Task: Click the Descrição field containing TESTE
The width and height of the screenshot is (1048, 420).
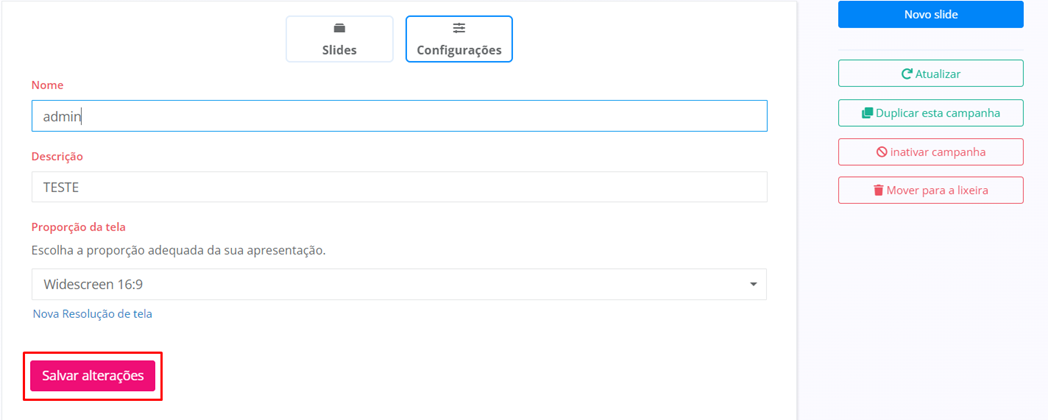Action: pos(398,187)
